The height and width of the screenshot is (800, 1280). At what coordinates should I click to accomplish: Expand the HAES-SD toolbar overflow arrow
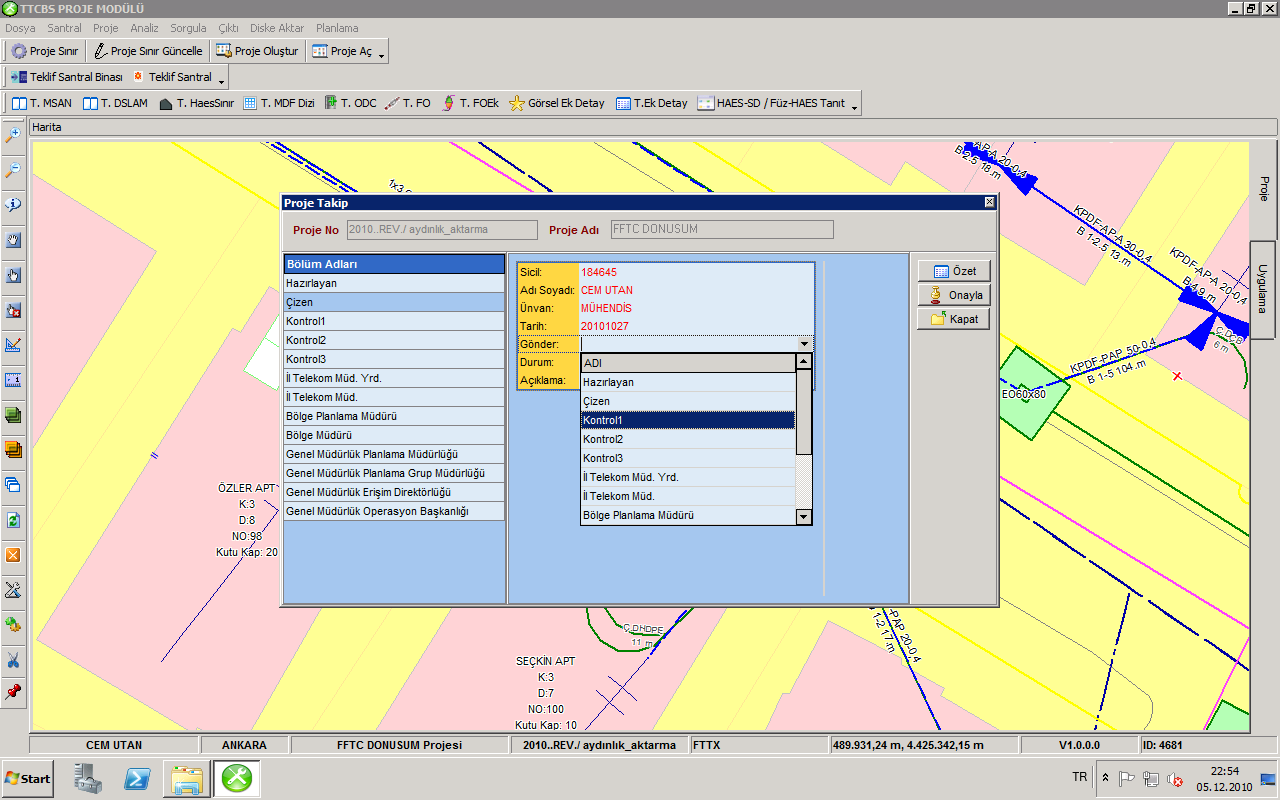click(x=855, y=106)
